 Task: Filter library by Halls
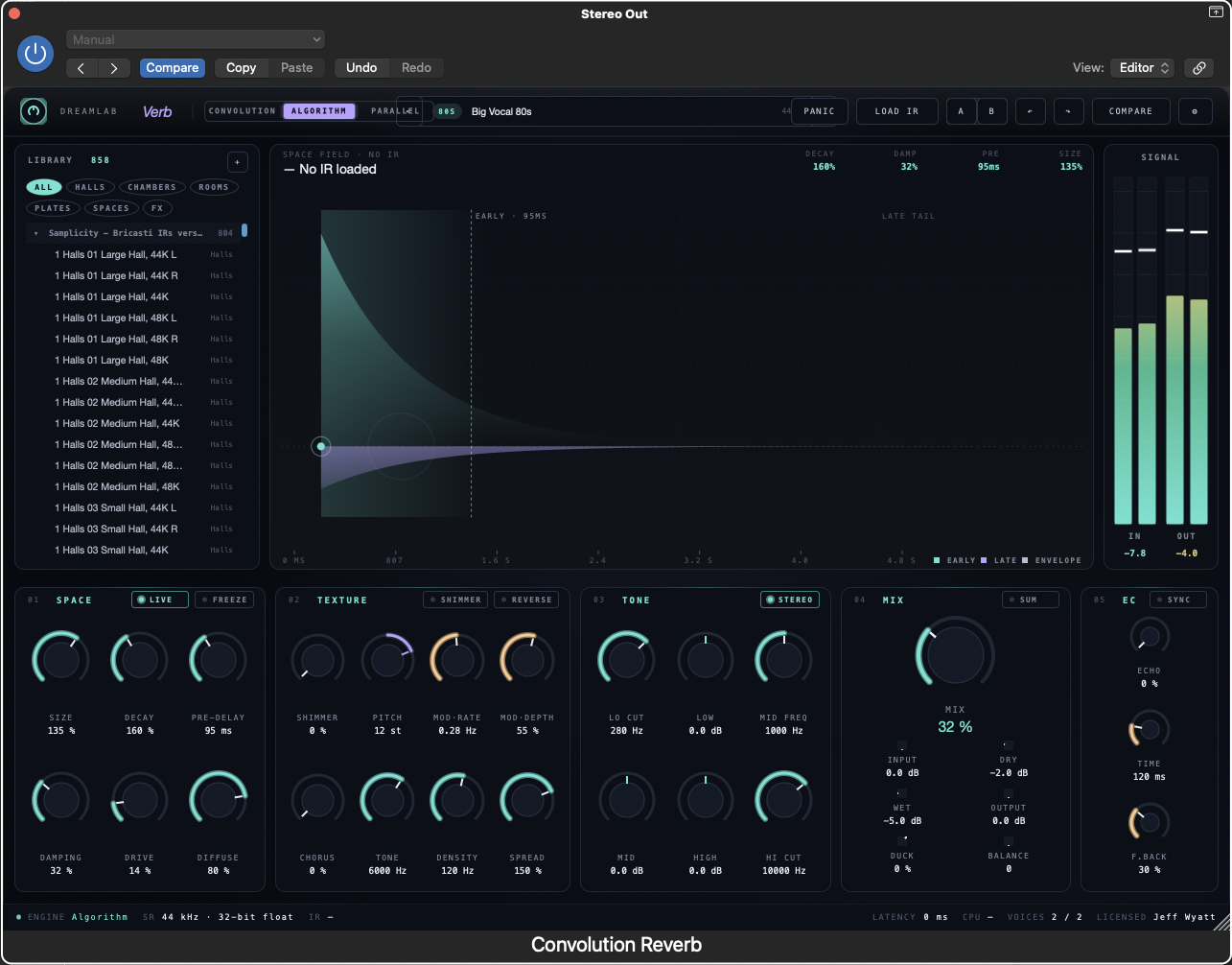click(x=89, y=187)
